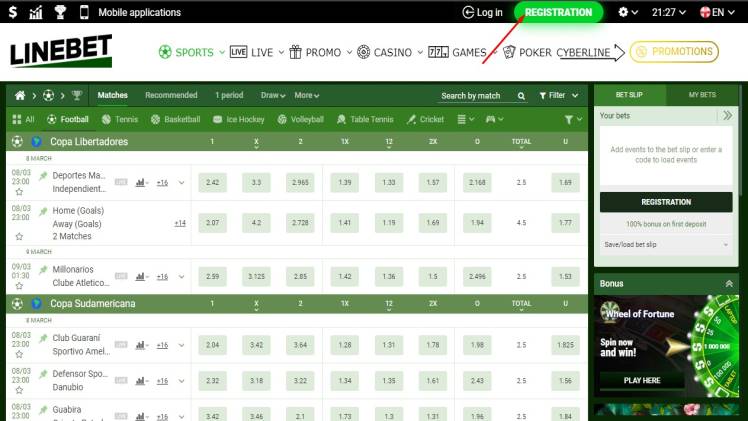The height and width of the screenshot is (421, 748).
Task: Click the Log in link
Action: click(x=482, y=12)
